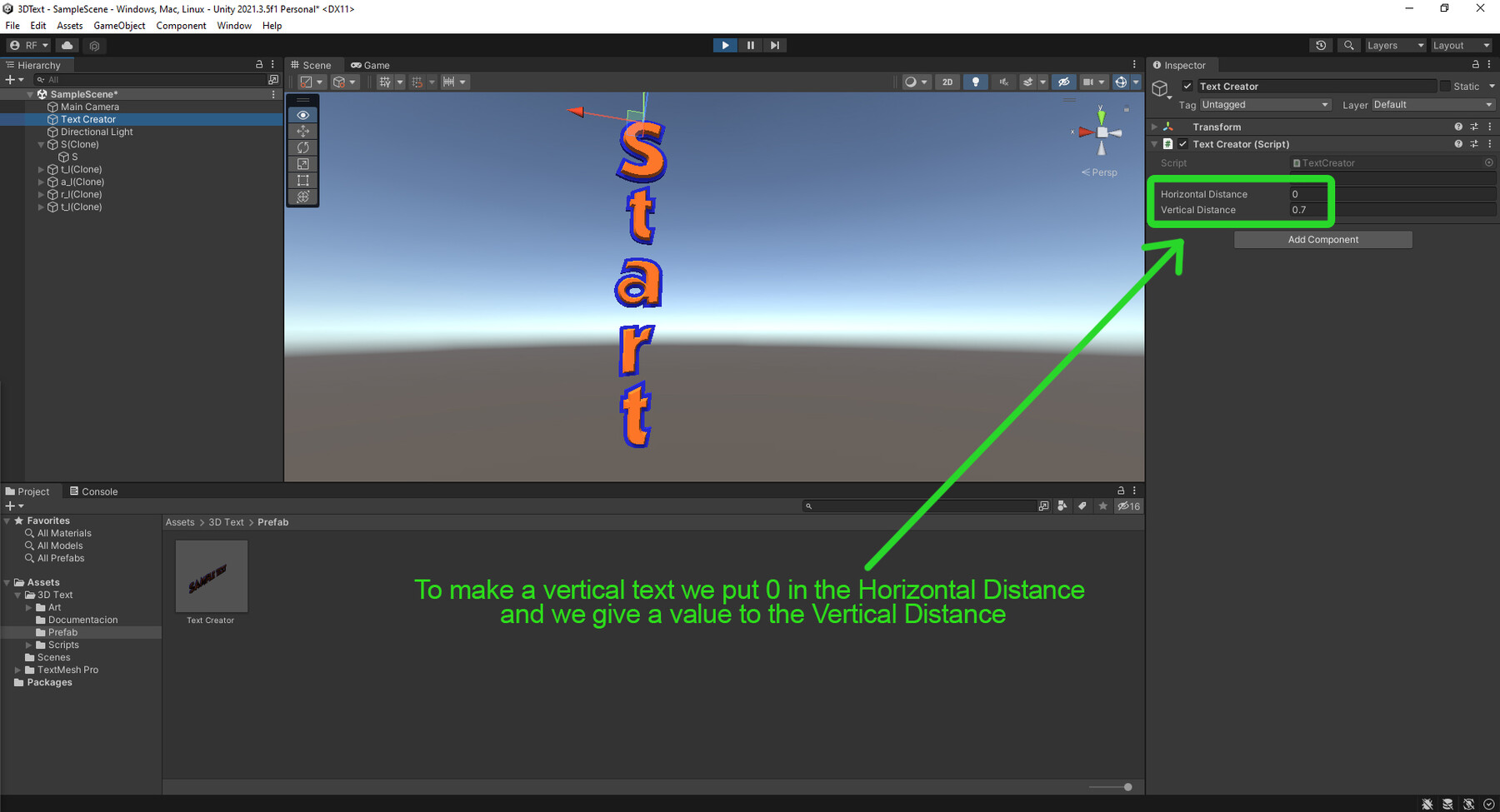1500x812 pixels.
Task: Click the Step frame button
Action: click(x=774, y=45)
